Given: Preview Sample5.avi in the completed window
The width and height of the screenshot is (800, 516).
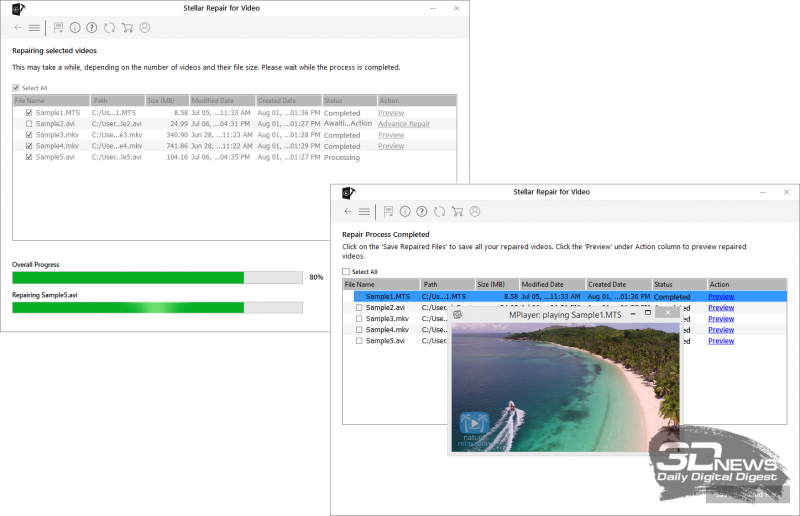Looking at the screenshot, I should [x=721, y=341].
